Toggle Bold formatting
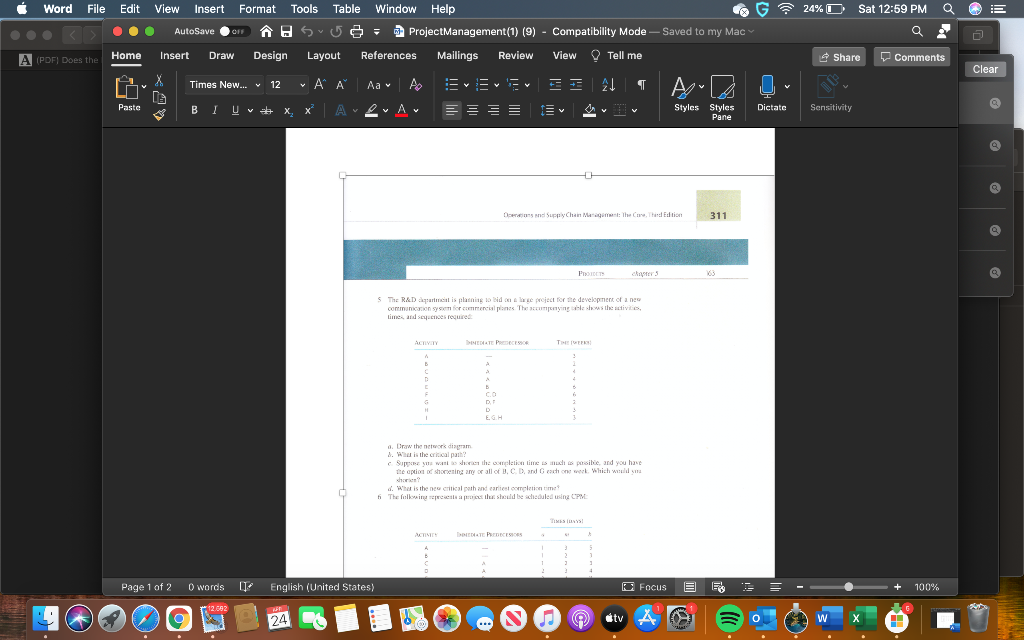 tap(195, 110)
